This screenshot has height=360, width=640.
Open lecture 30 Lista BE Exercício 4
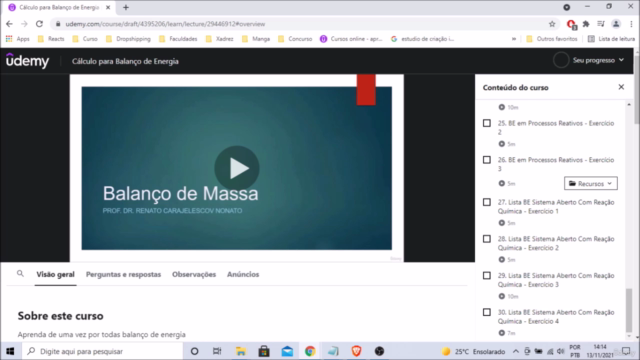[x=556, y=317]
